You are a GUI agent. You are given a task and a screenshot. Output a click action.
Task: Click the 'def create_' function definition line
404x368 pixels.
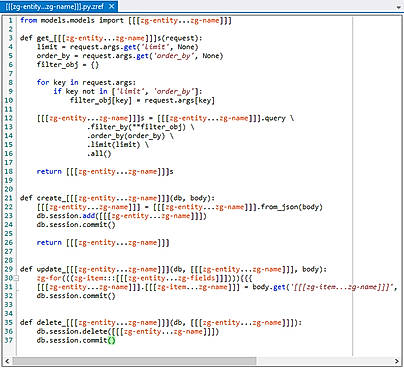(x=117, y=198)
